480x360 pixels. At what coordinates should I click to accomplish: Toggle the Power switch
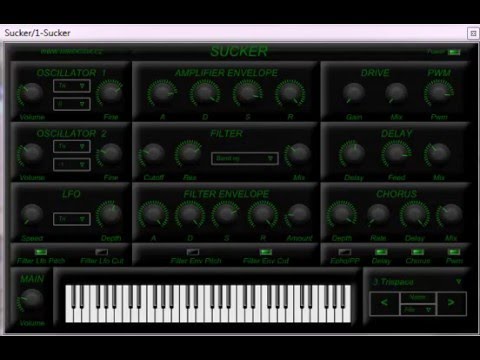coord(454,52)
